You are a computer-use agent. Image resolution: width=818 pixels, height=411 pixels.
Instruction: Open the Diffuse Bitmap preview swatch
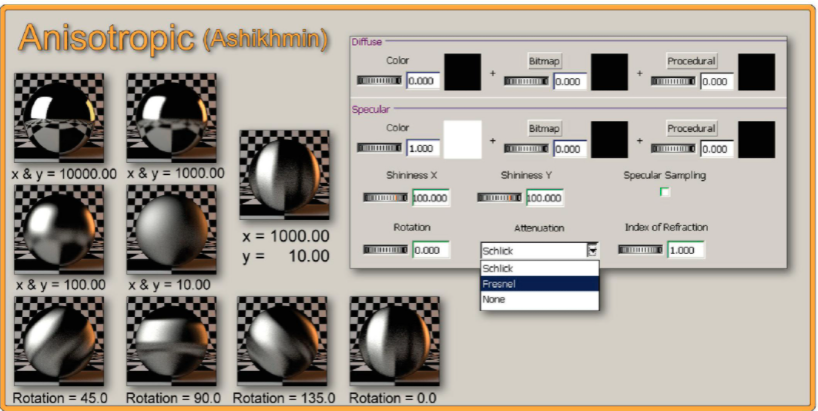(609, 72)
